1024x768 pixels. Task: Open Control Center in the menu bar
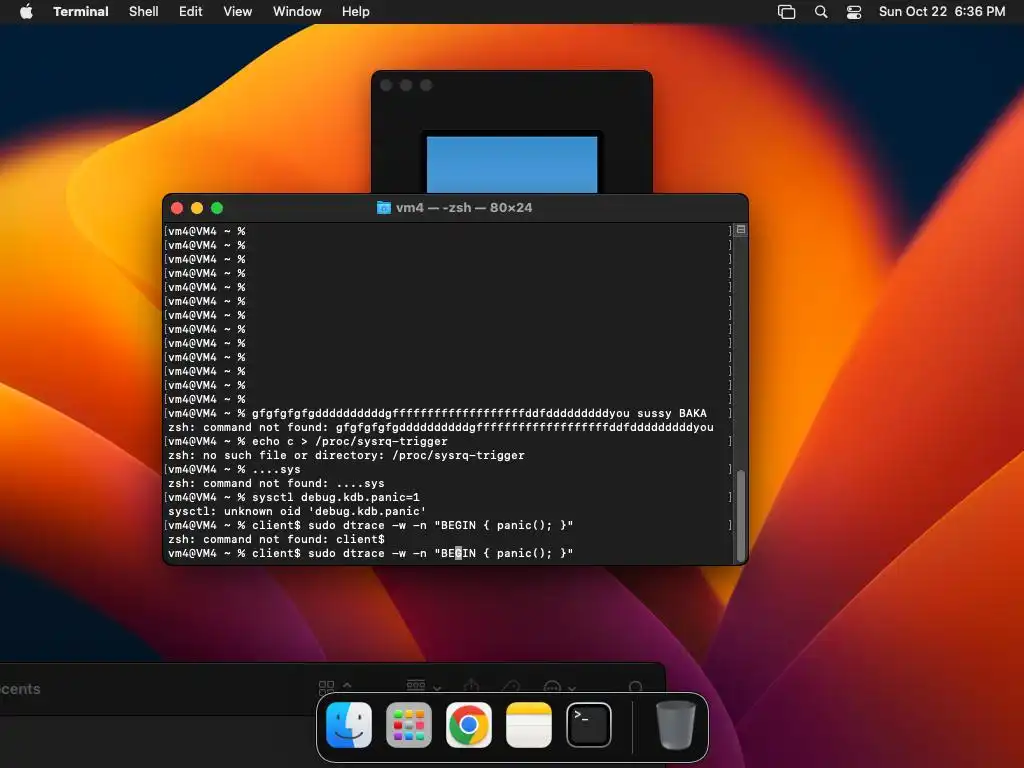pyautogui.click(x=854, y=12)
